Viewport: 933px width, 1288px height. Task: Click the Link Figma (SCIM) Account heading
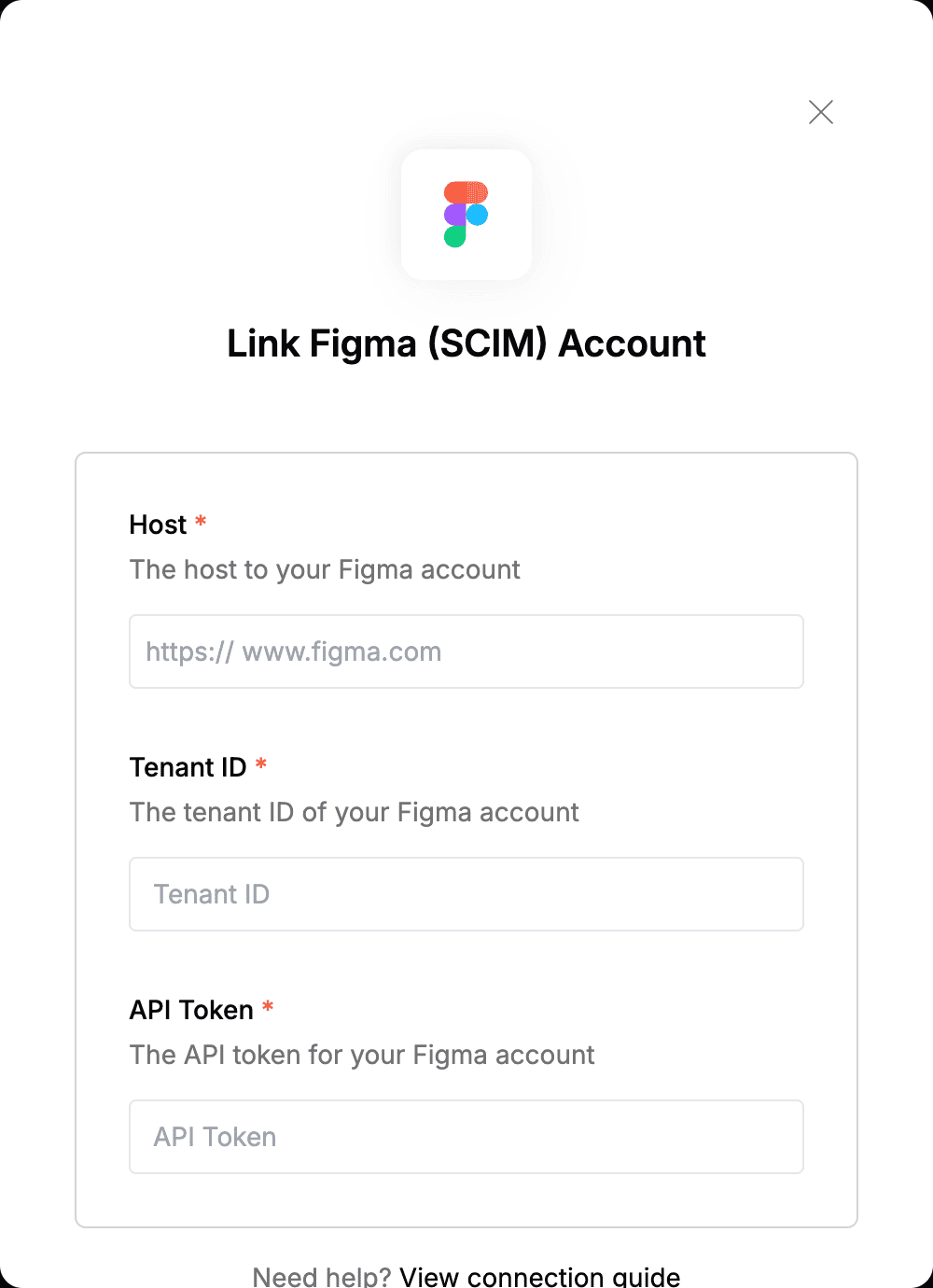(x=466, y=343)
